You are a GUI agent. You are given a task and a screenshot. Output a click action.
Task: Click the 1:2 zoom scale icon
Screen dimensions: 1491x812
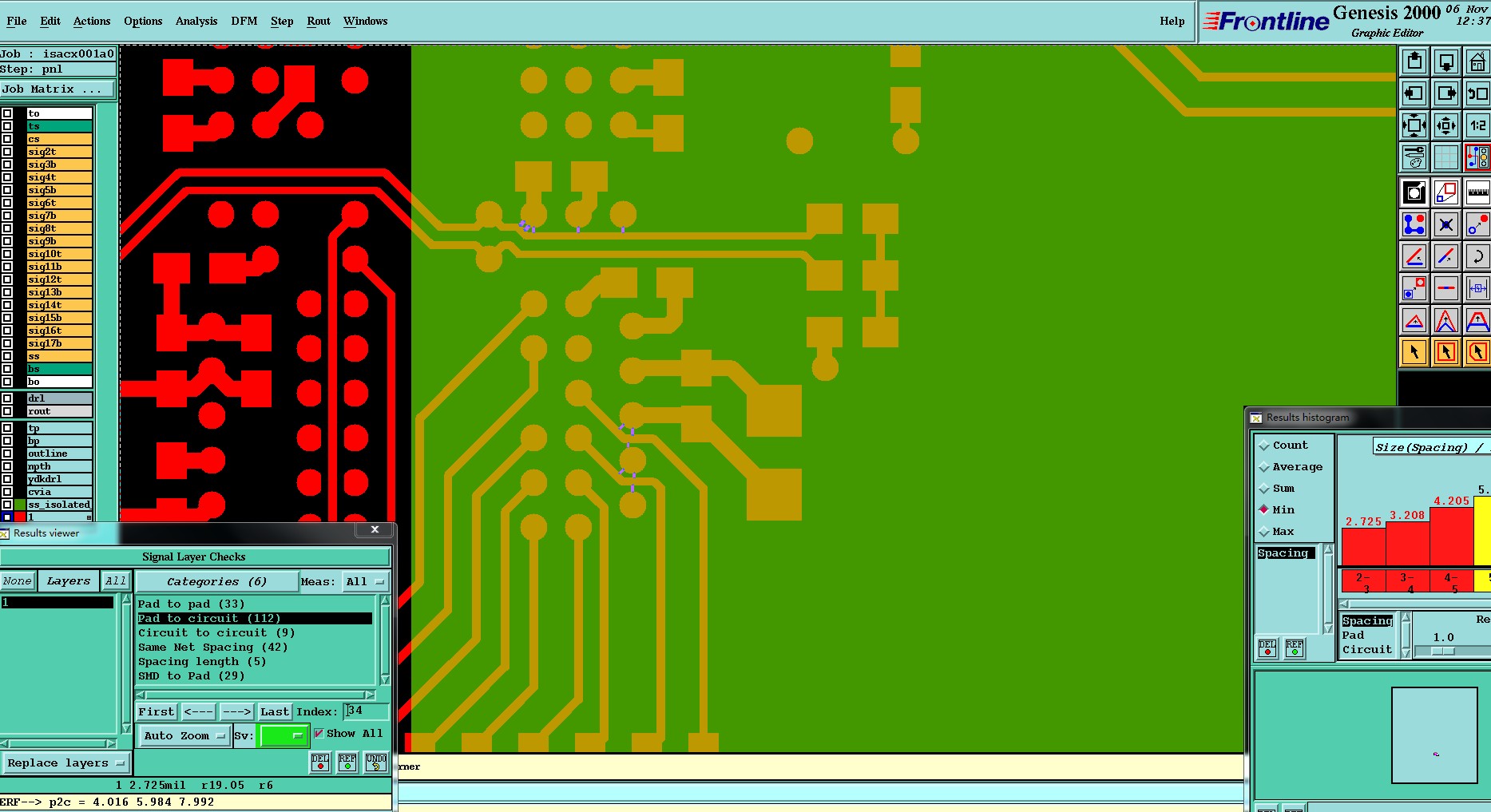1477,125
